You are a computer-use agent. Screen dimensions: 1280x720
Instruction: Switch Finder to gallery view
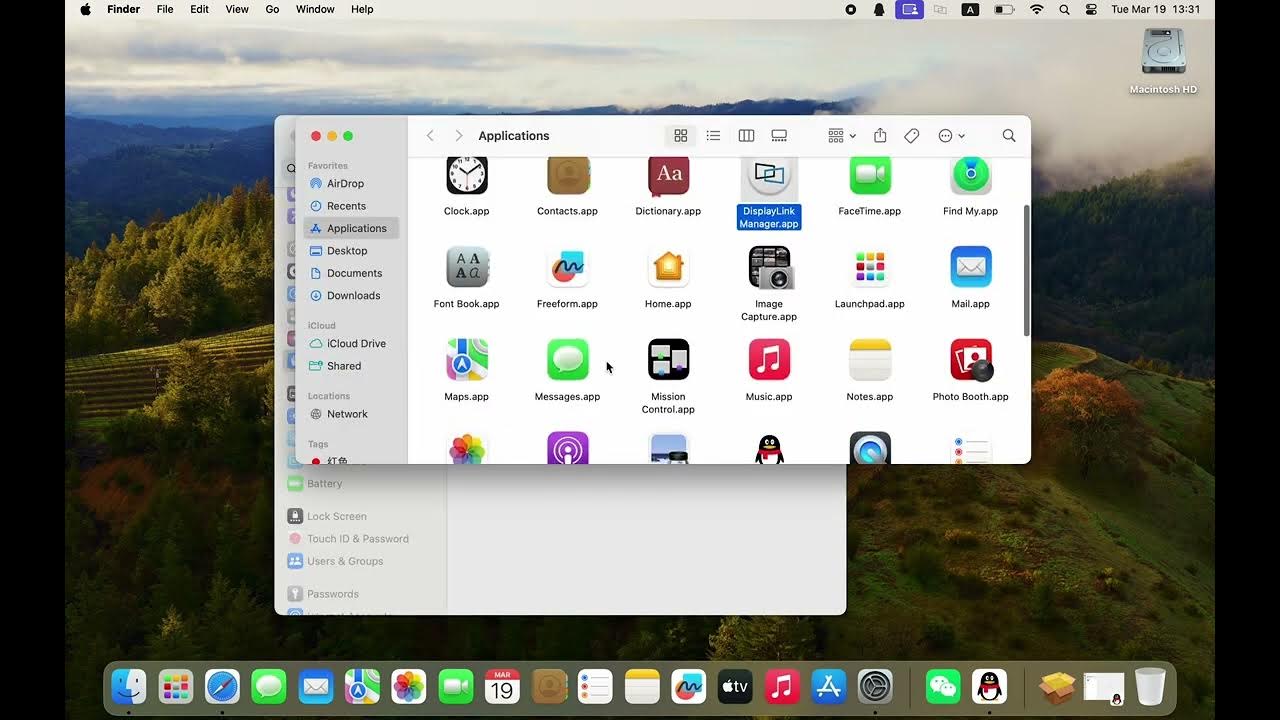(x=779, y=136)
